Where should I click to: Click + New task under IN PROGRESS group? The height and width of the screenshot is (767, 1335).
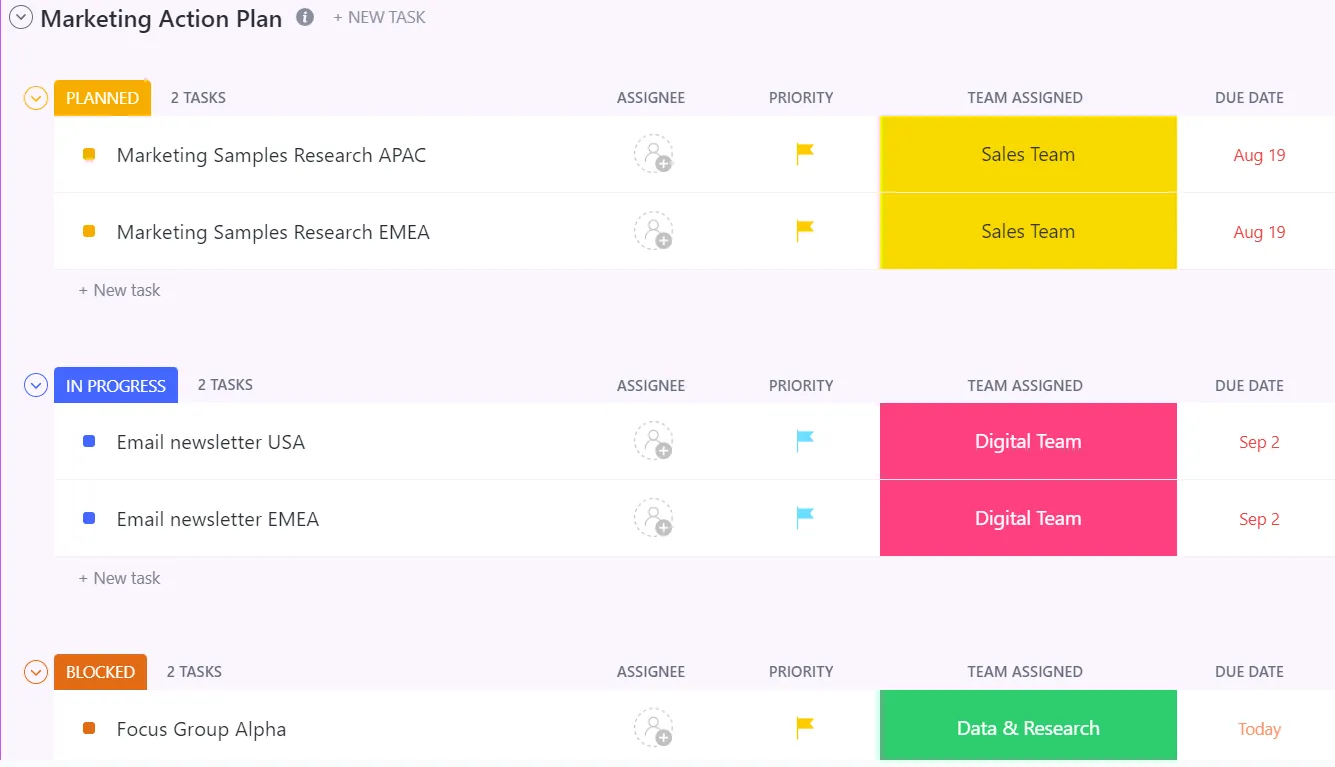click(119, 578)
